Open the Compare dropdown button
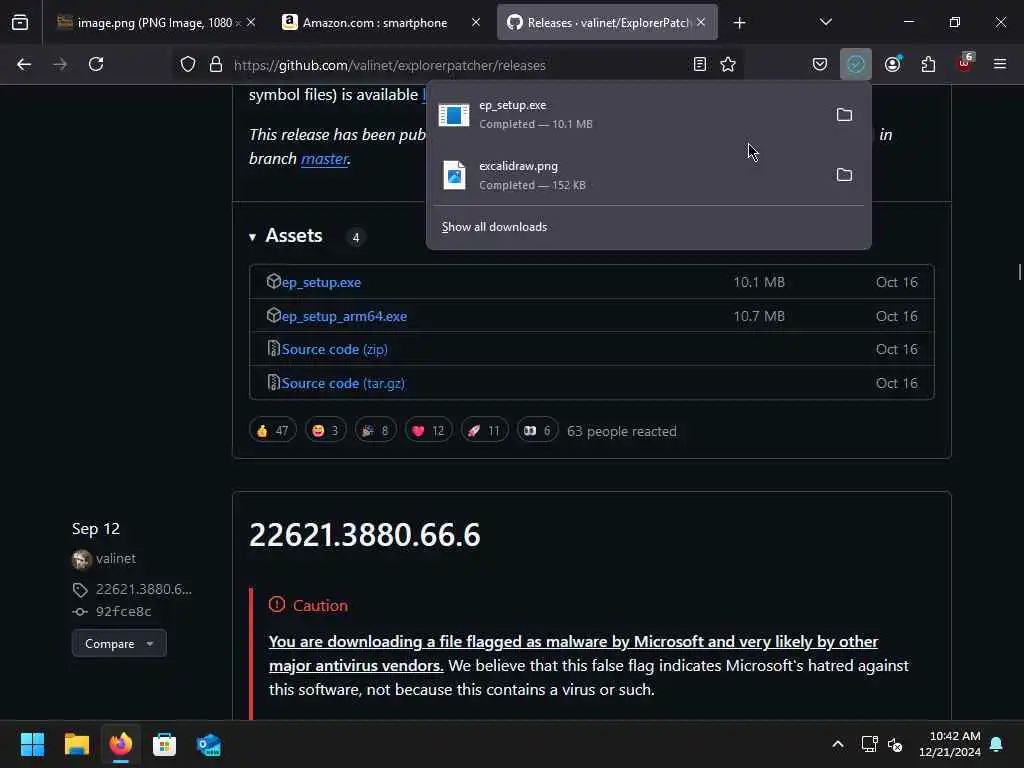Screen dimensions: 1024x768 point(120,643)
